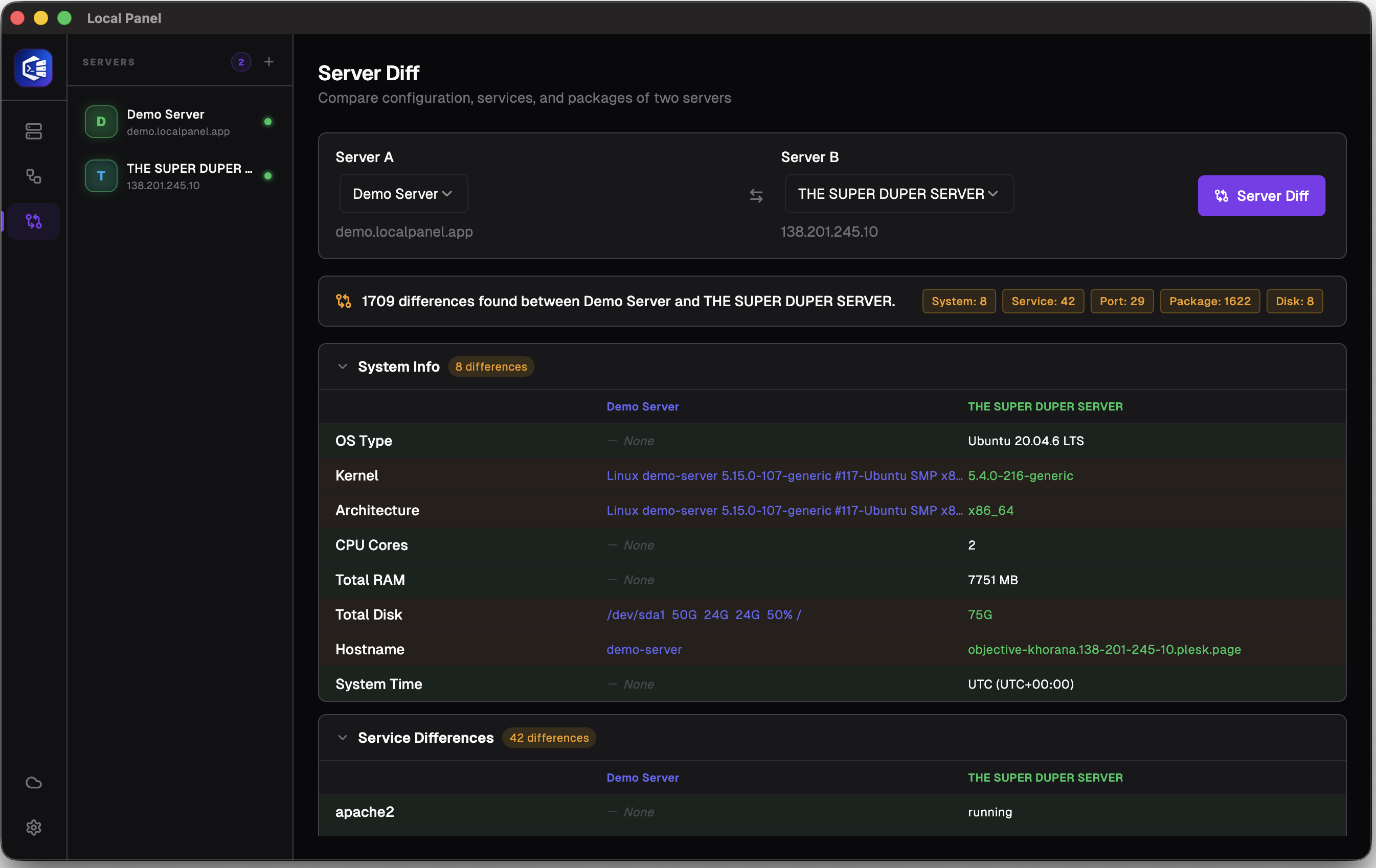Open the Server A dropdown
This screenshot has height=868, width=1376.
[403, 194]
